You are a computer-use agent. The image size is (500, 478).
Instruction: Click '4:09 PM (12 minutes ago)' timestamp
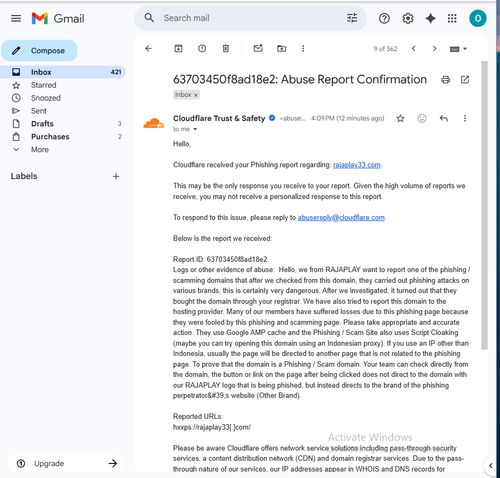[x=348, y=118]
